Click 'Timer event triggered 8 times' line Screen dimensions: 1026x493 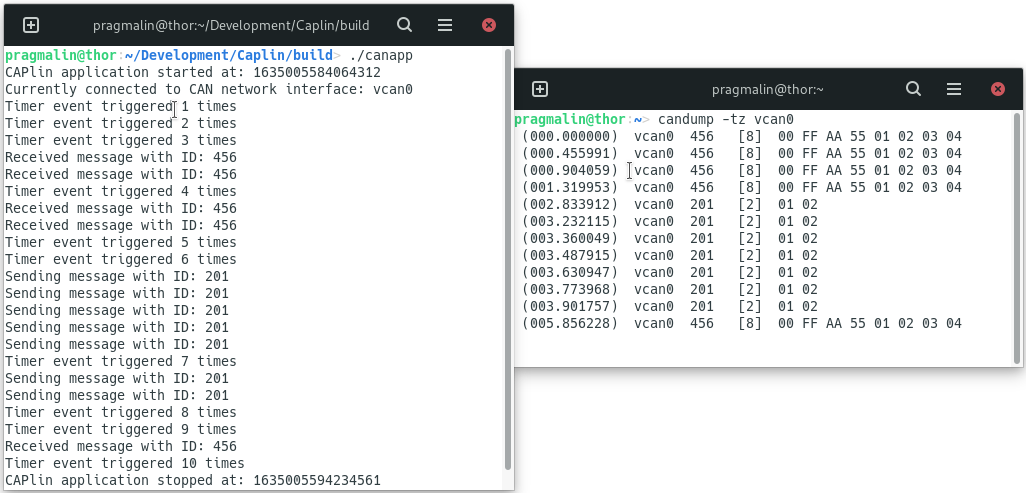tap(120, 412)
